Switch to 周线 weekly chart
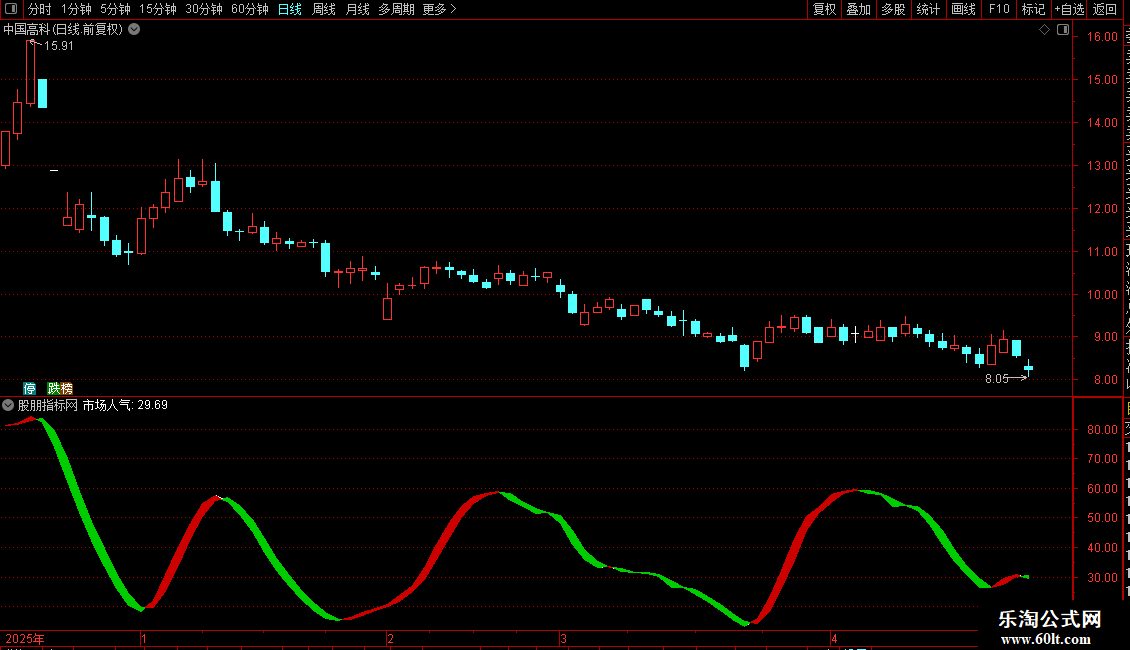Screen dimensions: 1130x650 pyautogui.click(x=324, y=9)
